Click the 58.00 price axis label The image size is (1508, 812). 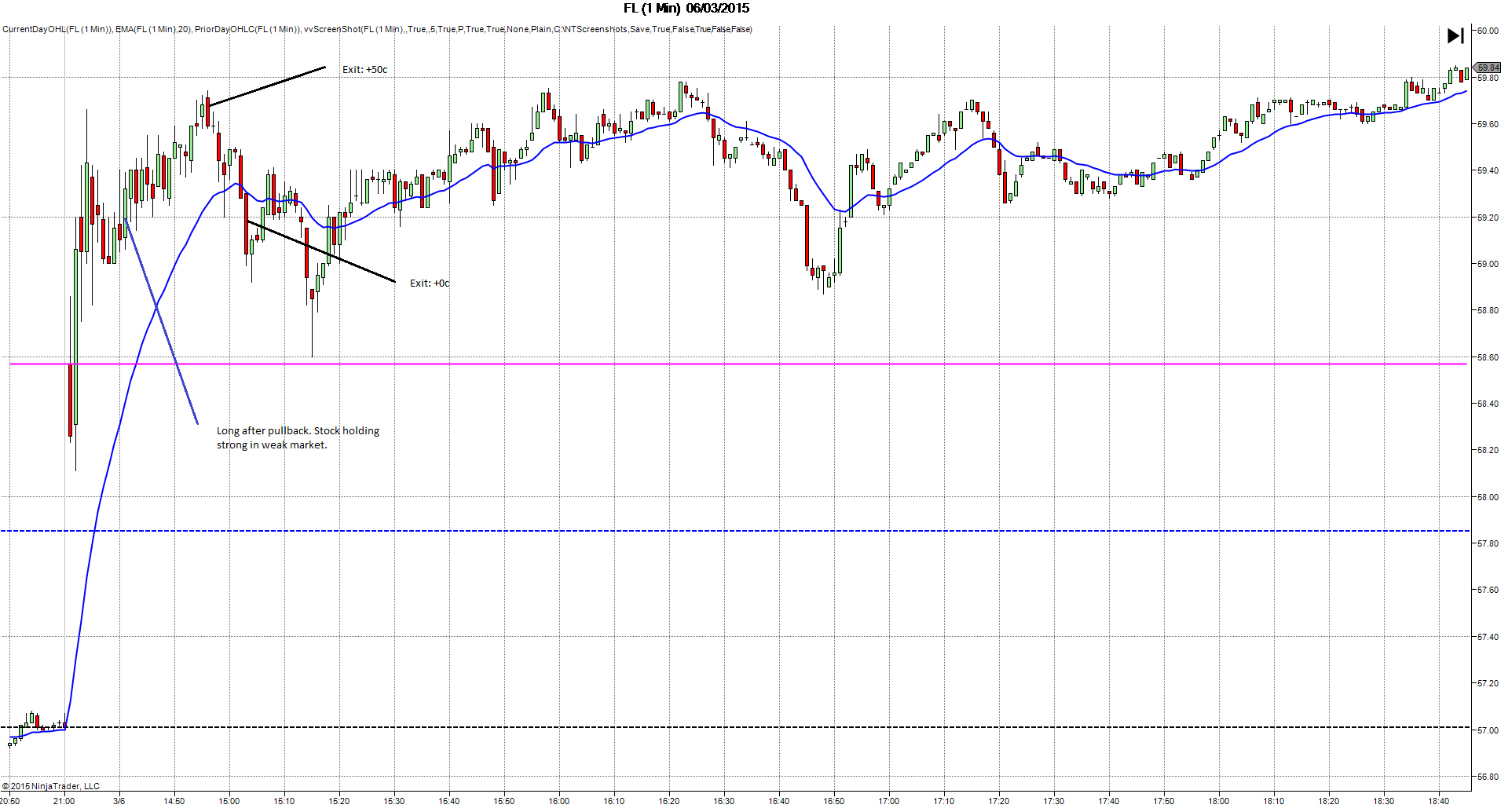[x=1488, y=497]
